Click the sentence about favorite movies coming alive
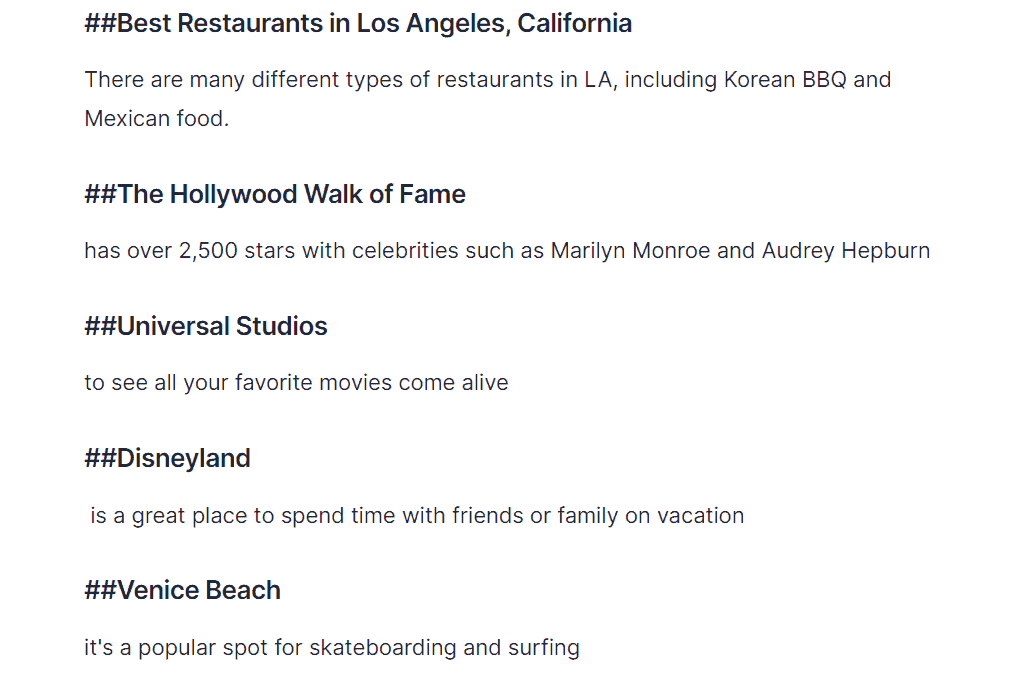This screenshot has height=689, width=1009. (296, 383)
